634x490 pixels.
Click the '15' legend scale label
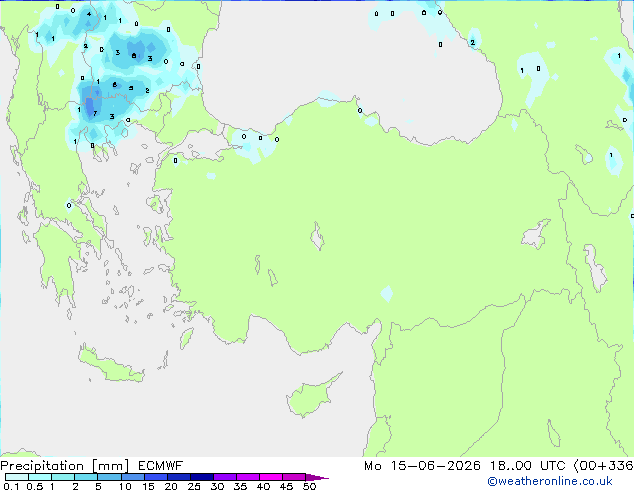click(148, 486)
